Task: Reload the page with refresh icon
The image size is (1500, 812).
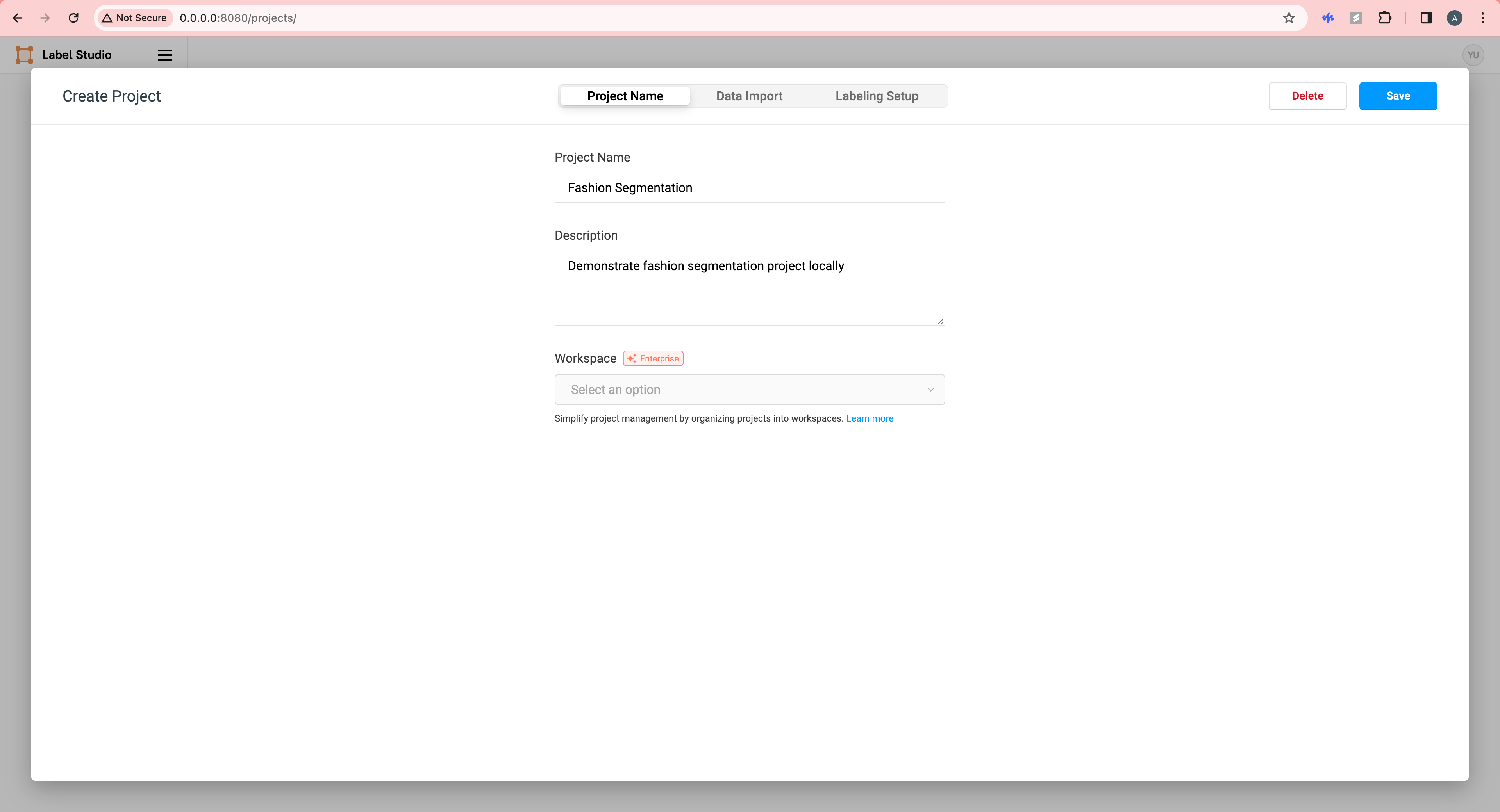Action: tap(73, 18)
